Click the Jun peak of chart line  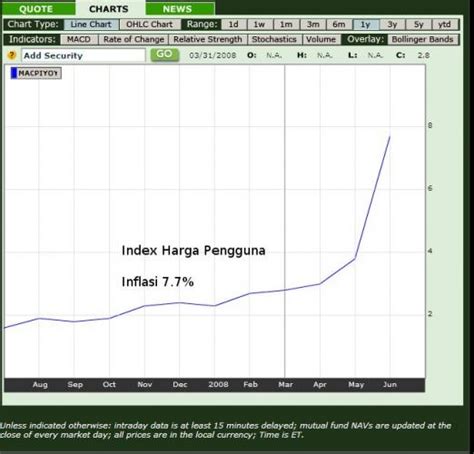click(x=389, y=137)
